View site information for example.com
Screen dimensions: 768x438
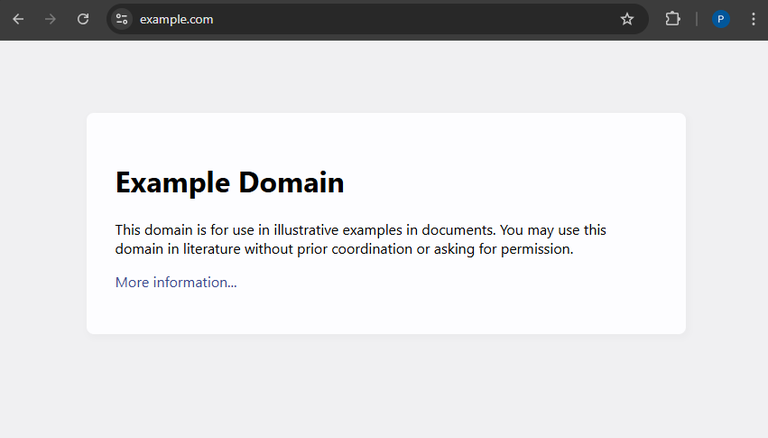122,19
